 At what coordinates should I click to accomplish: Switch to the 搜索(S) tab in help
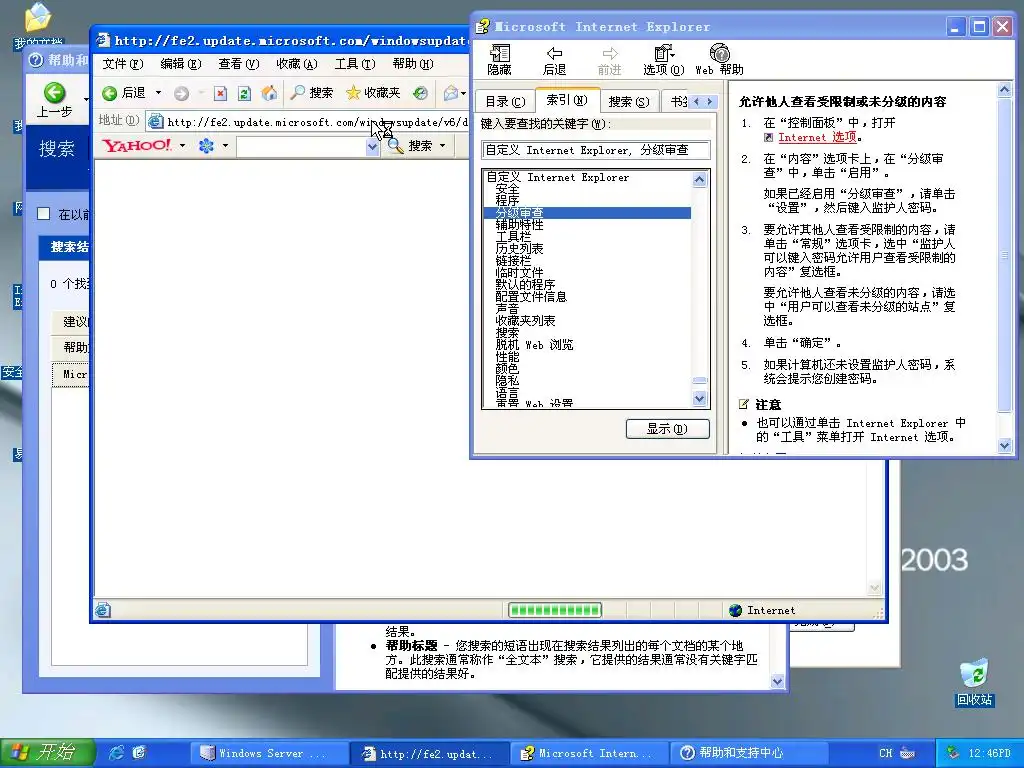[x=628, y=102]
